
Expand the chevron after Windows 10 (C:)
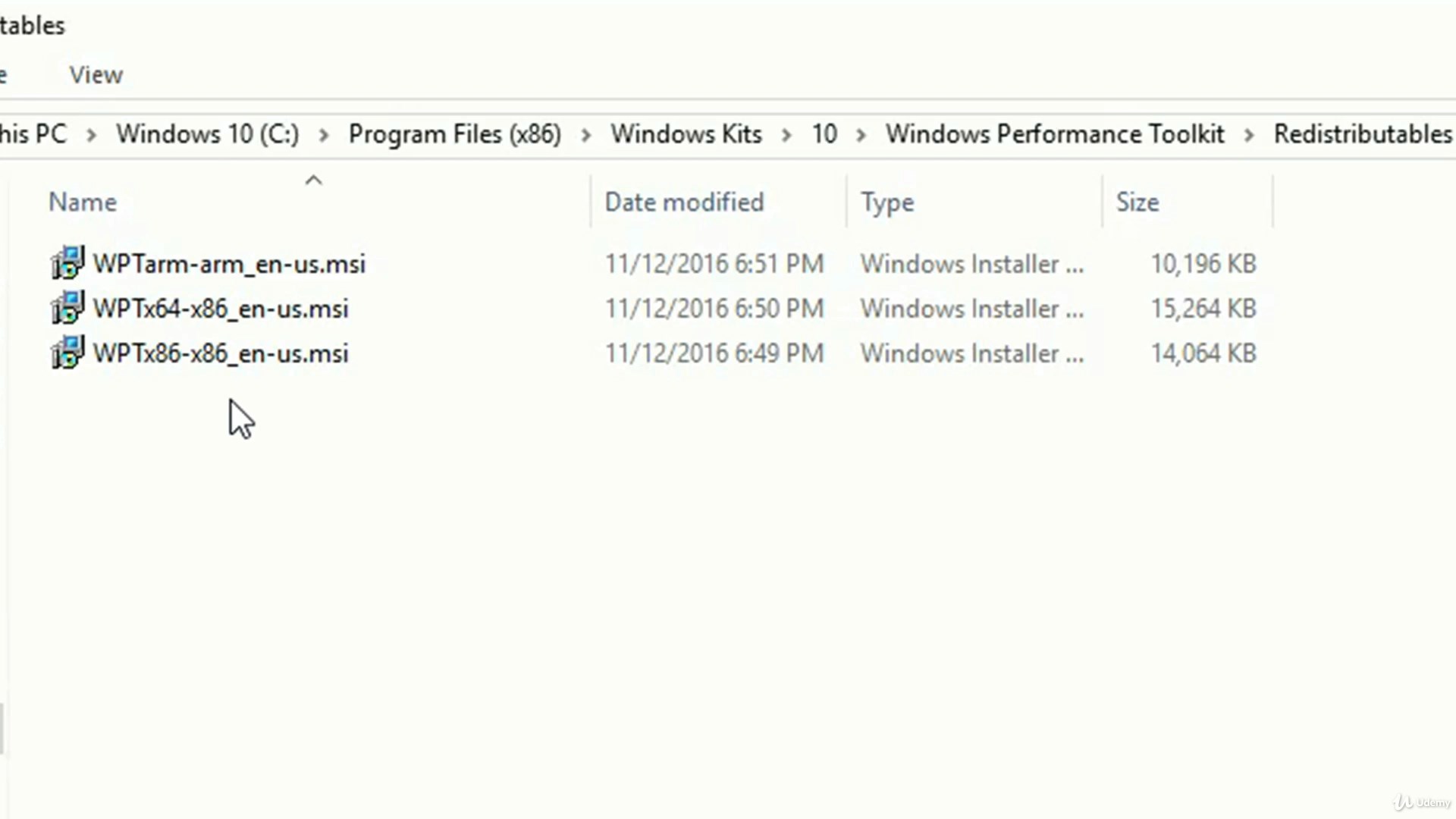(324, 135)
